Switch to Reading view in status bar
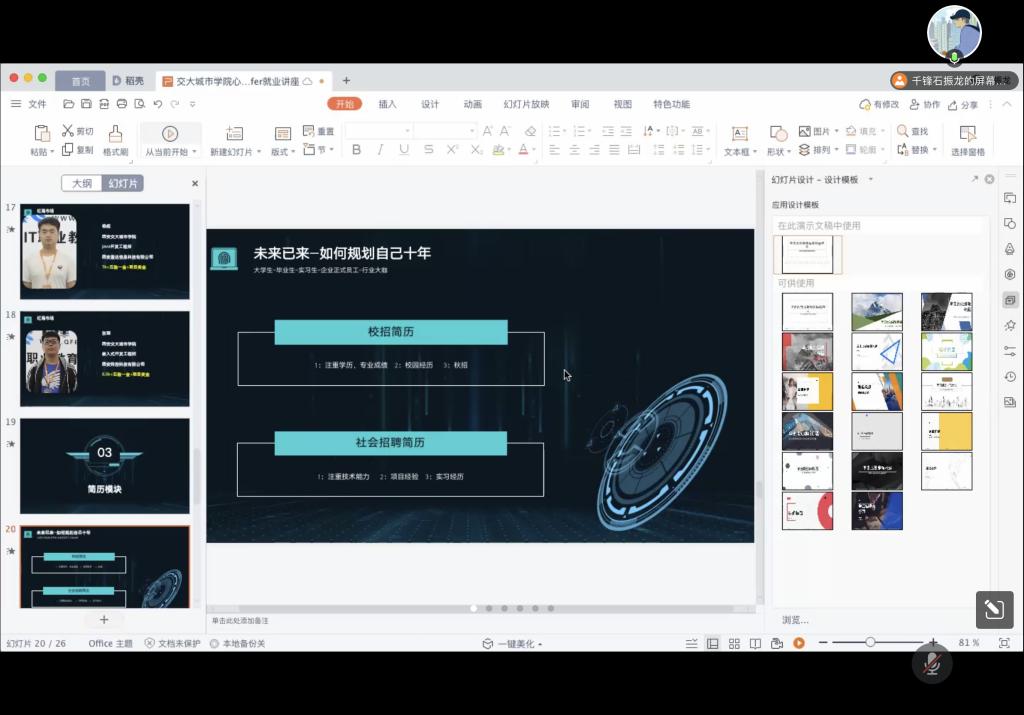Viewport: 1024px width, 715px height. (x=755, y=644)
